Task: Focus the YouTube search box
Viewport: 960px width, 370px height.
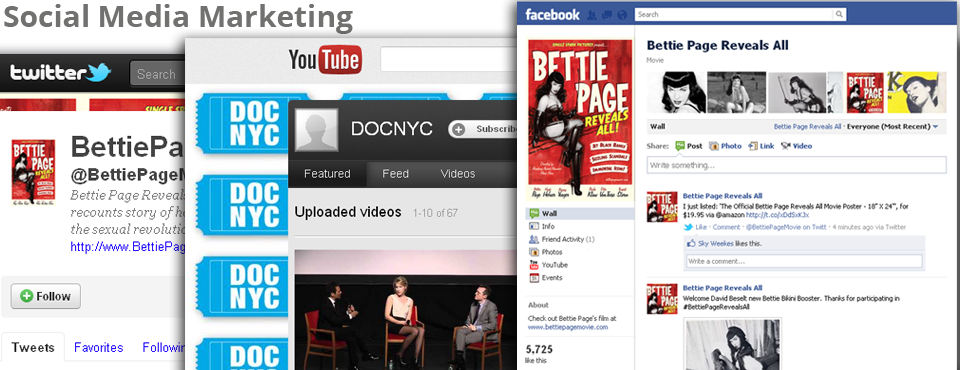Action: (x=449, y=59)
